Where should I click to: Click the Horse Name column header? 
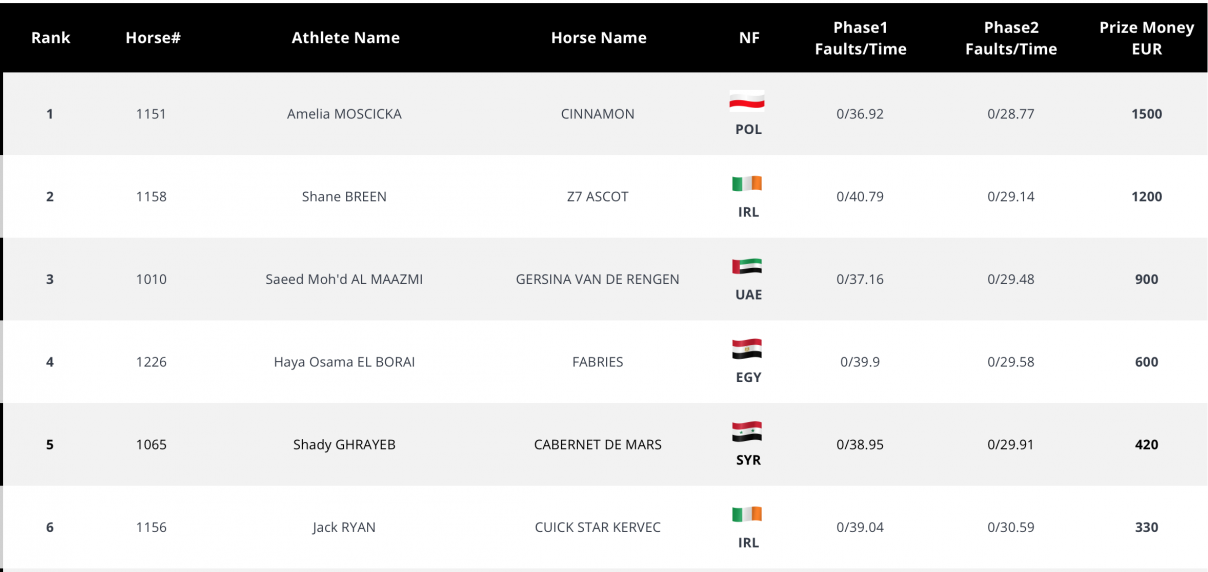[599, 38]
